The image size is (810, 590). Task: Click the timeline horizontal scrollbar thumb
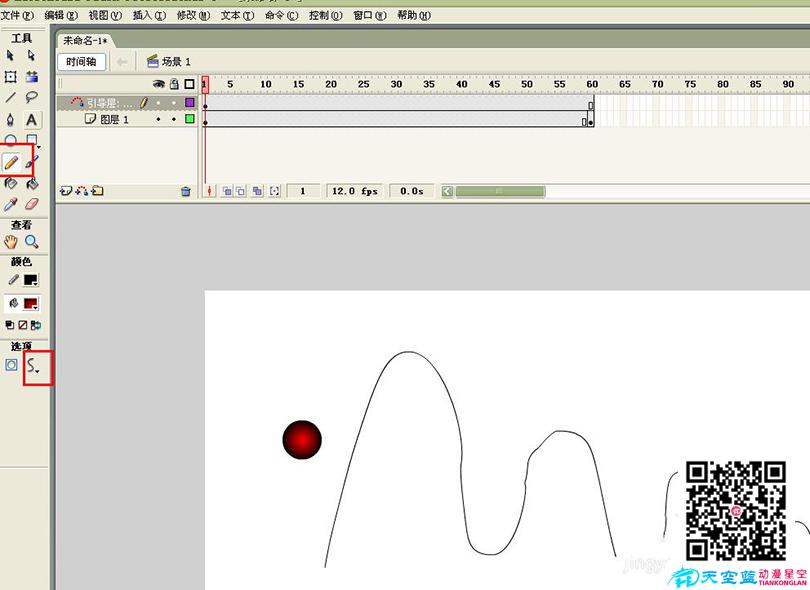point(500,192)
